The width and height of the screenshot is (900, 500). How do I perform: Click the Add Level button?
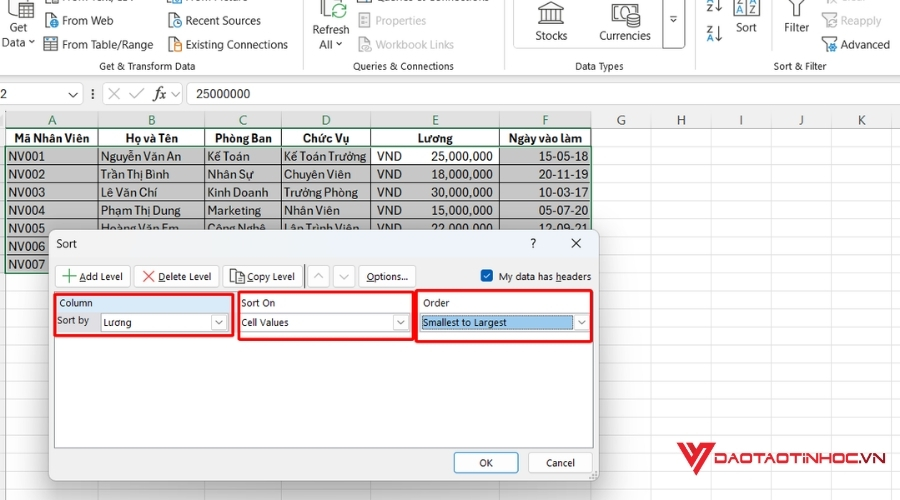coord(93,277)
